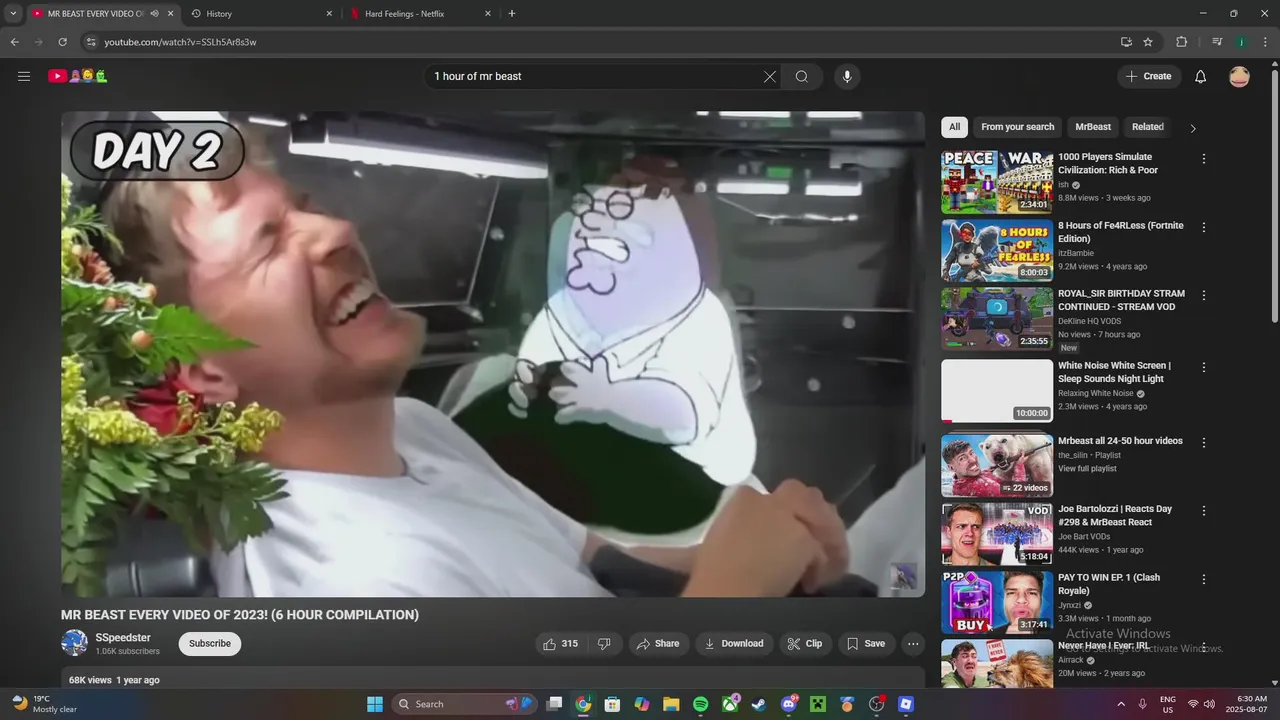1280x720 pixels.
Task: Install app icon in address bar
Action: point(1126,42)
